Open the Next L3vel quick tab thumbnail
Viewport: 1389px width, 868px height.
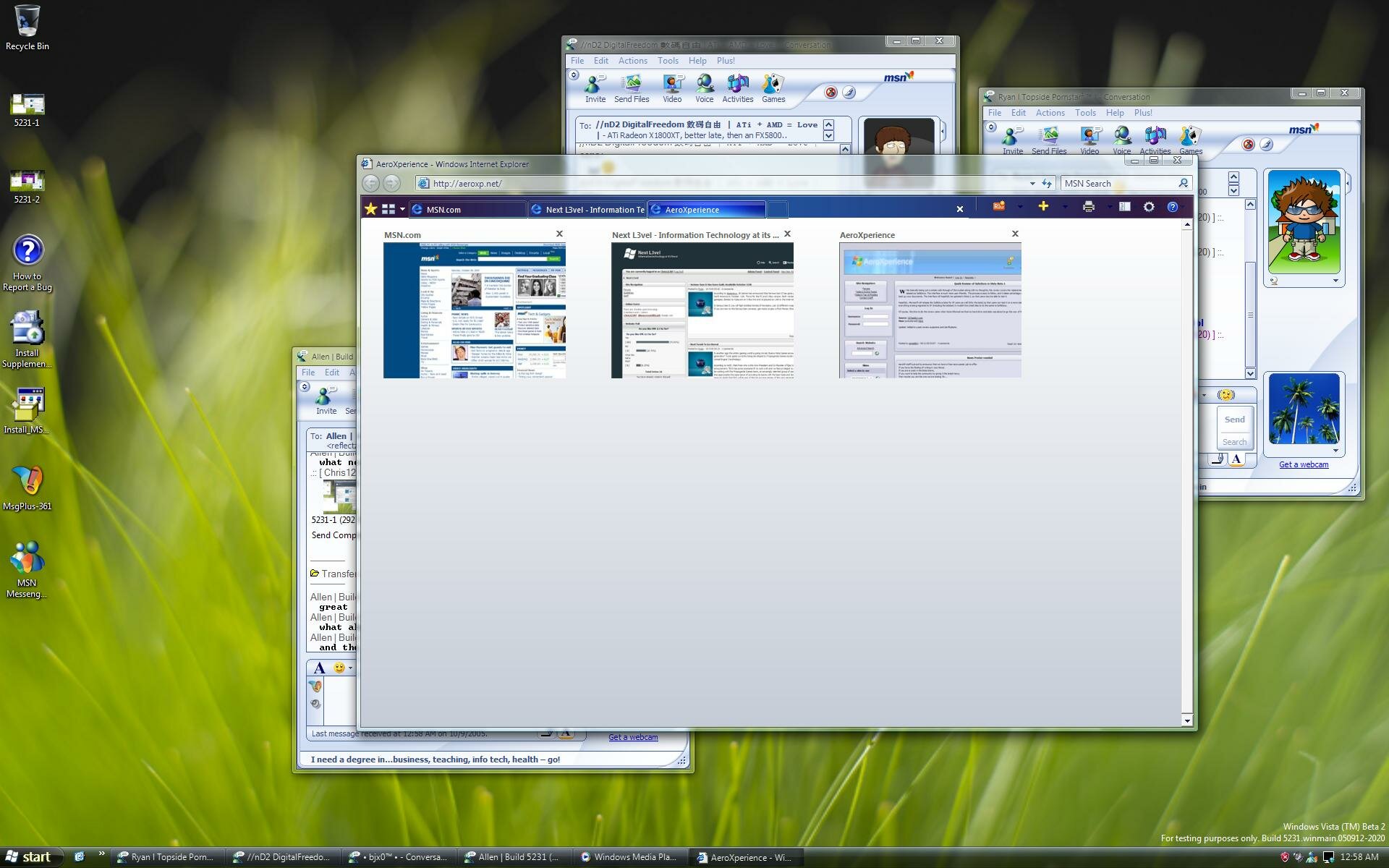click(x=702, y=310)
